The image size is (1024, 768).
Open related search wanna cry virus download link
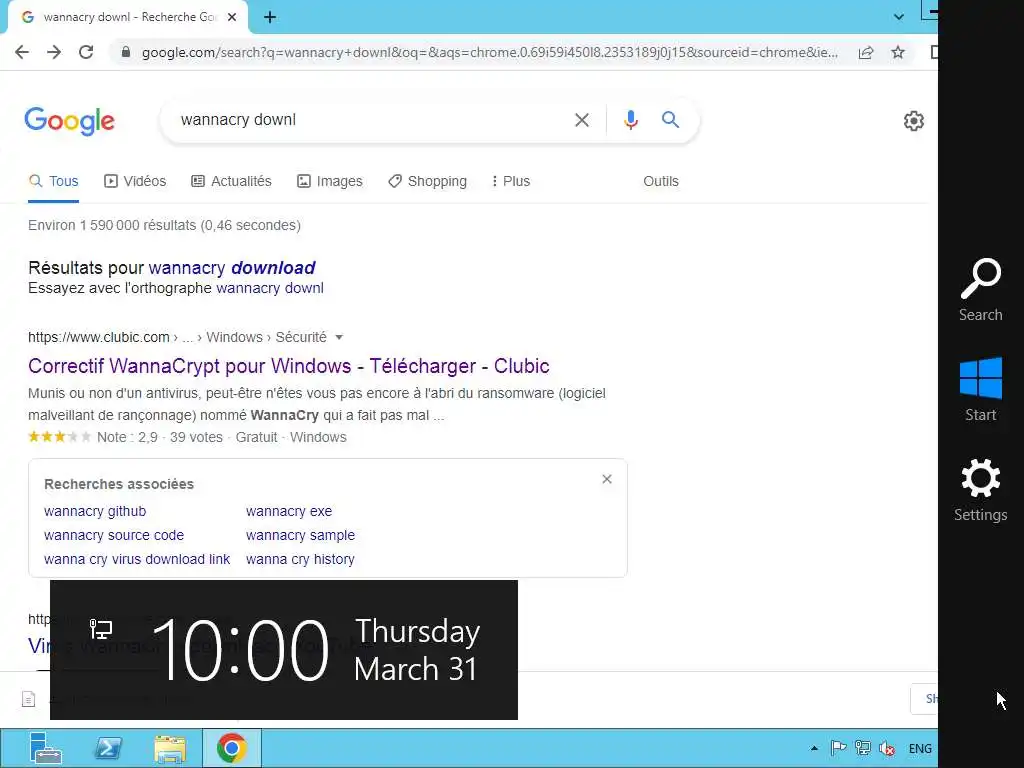click(x=137, y=560)
